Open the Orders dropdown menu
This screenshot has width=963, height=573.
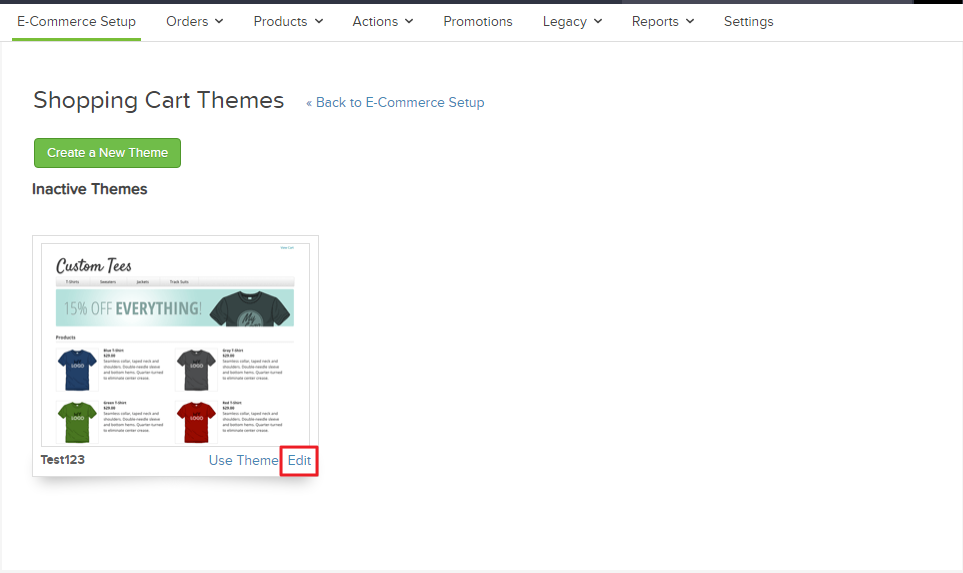point(194,21)
